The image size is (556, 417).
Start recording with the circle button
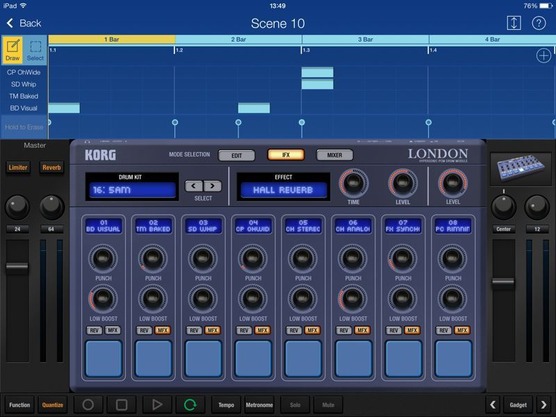[88, 405]
